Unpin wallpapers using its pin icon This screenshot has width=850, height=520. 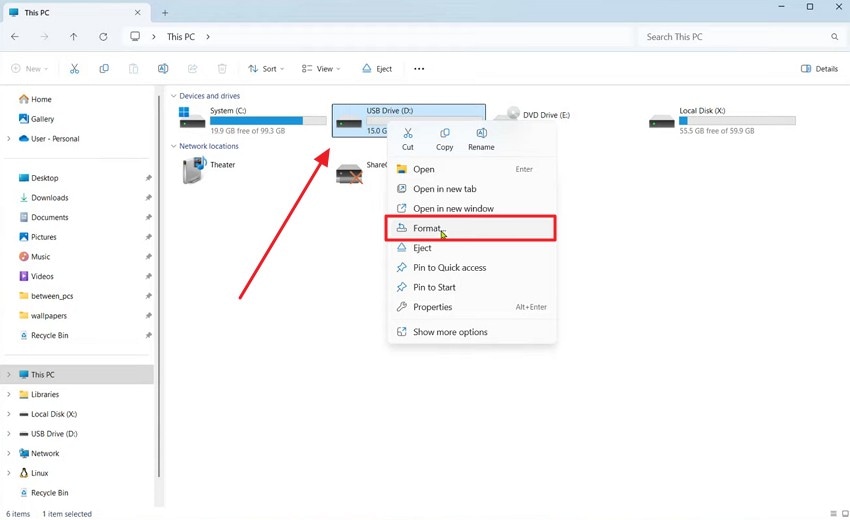click(x=149, y=316)
